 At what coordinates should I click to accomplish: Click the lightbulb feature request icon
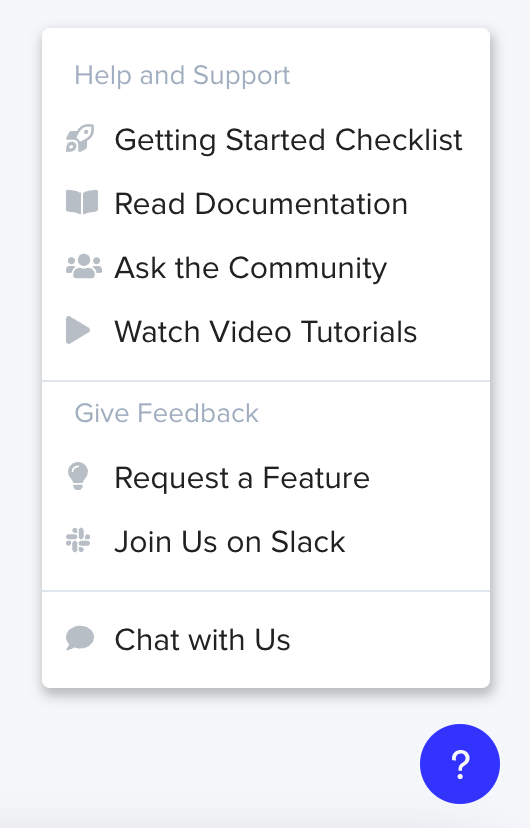[78, 476]
